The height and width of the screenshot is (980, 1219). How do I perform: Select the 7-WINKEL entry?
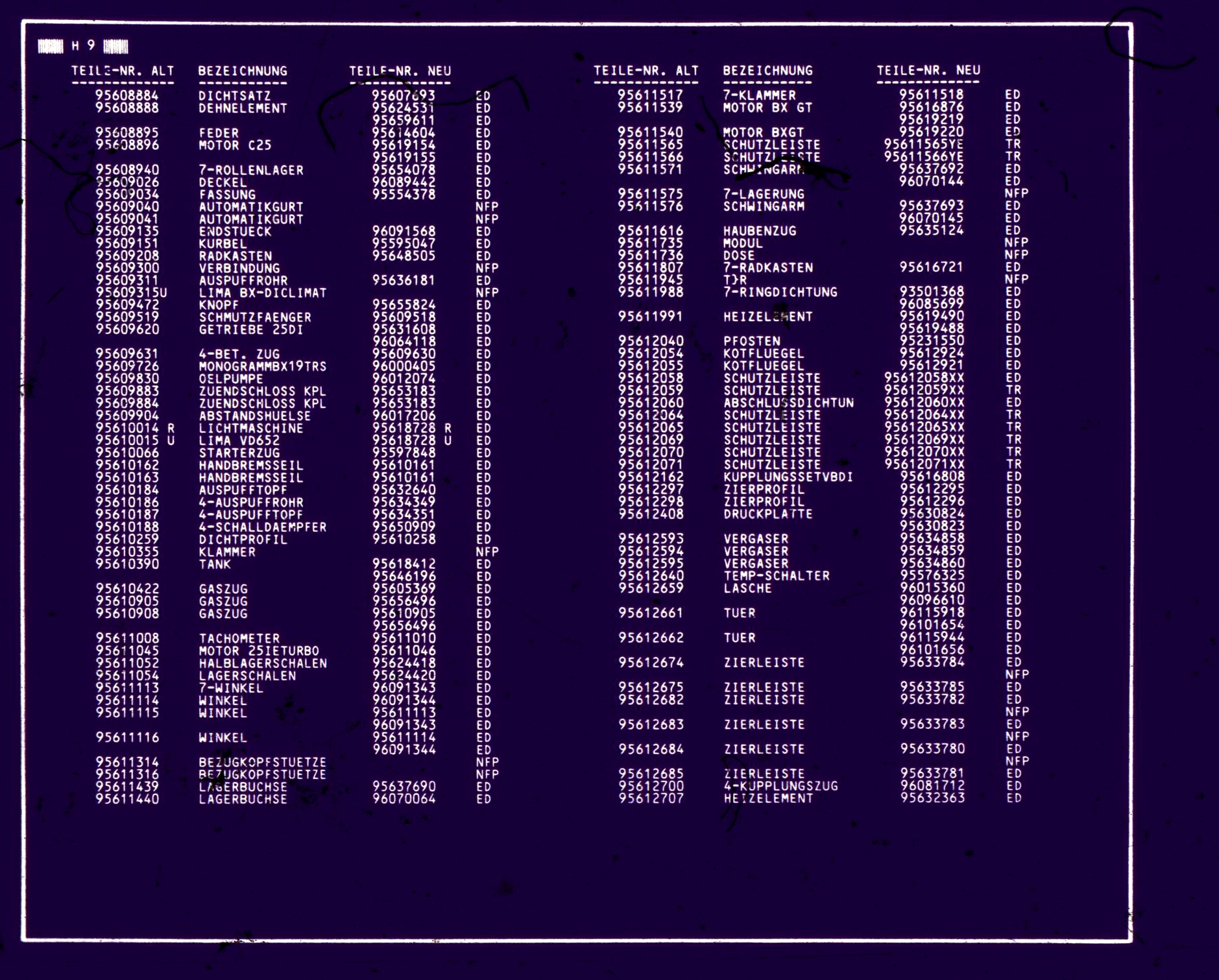231,687
